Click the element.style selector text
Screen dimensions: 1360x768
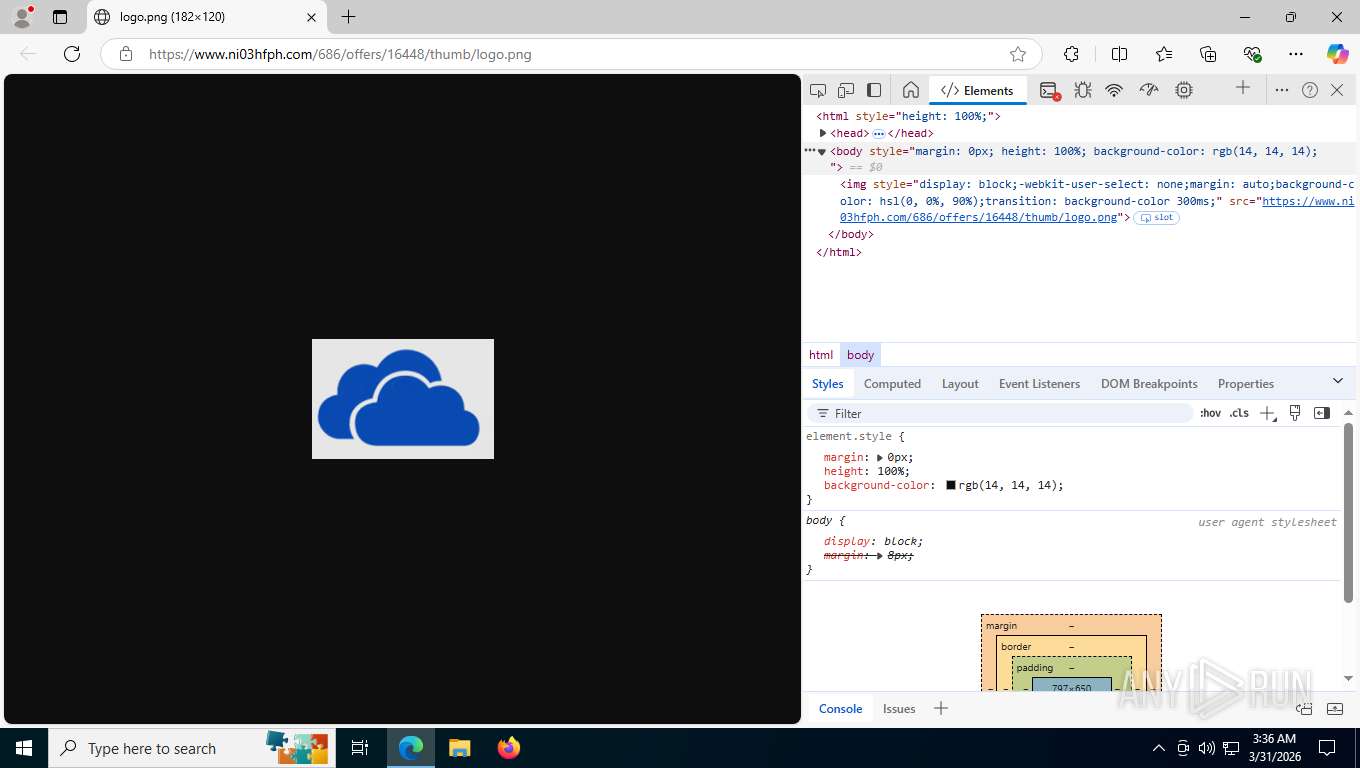(x=851, y=436)
